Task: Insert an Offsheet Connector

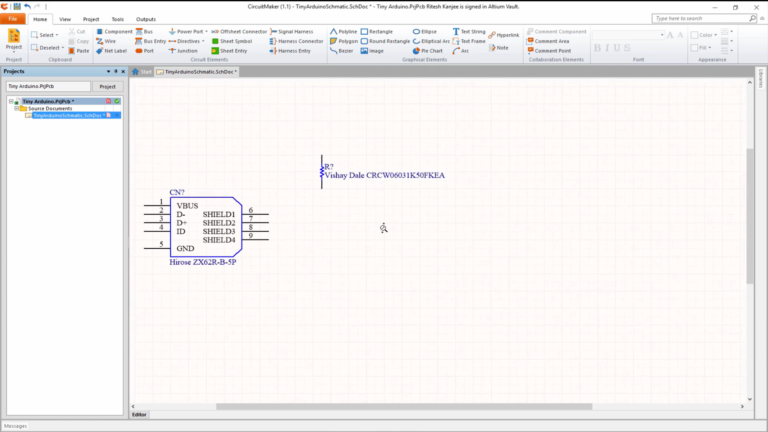Action: click(x=240, y=31)
